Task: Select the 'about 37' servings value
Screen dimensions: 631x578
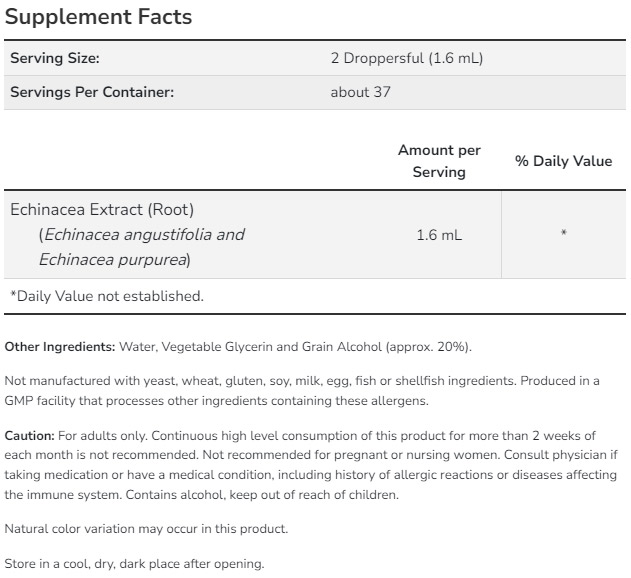Action: tap(360, 93)
